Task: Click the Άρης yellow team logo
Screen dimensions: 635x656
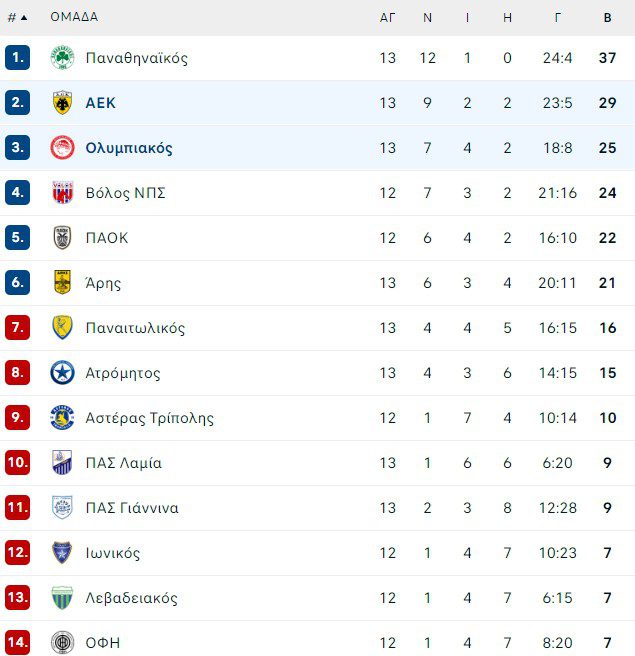Action: coord(62,283)
